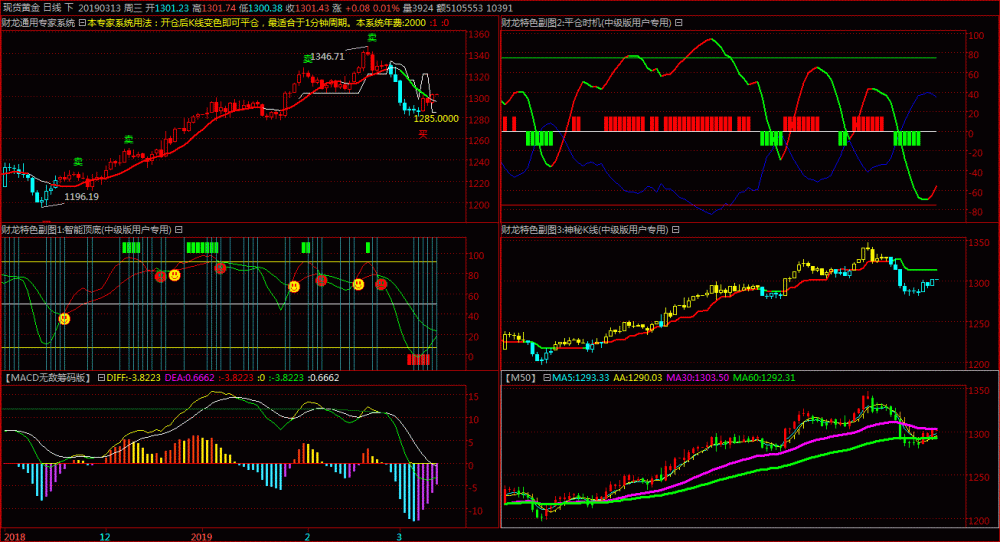Click the 财龙特色副图1:智能顶底 title
The width and height of the screenshot is (1000, 542).
tap(87, 230)
